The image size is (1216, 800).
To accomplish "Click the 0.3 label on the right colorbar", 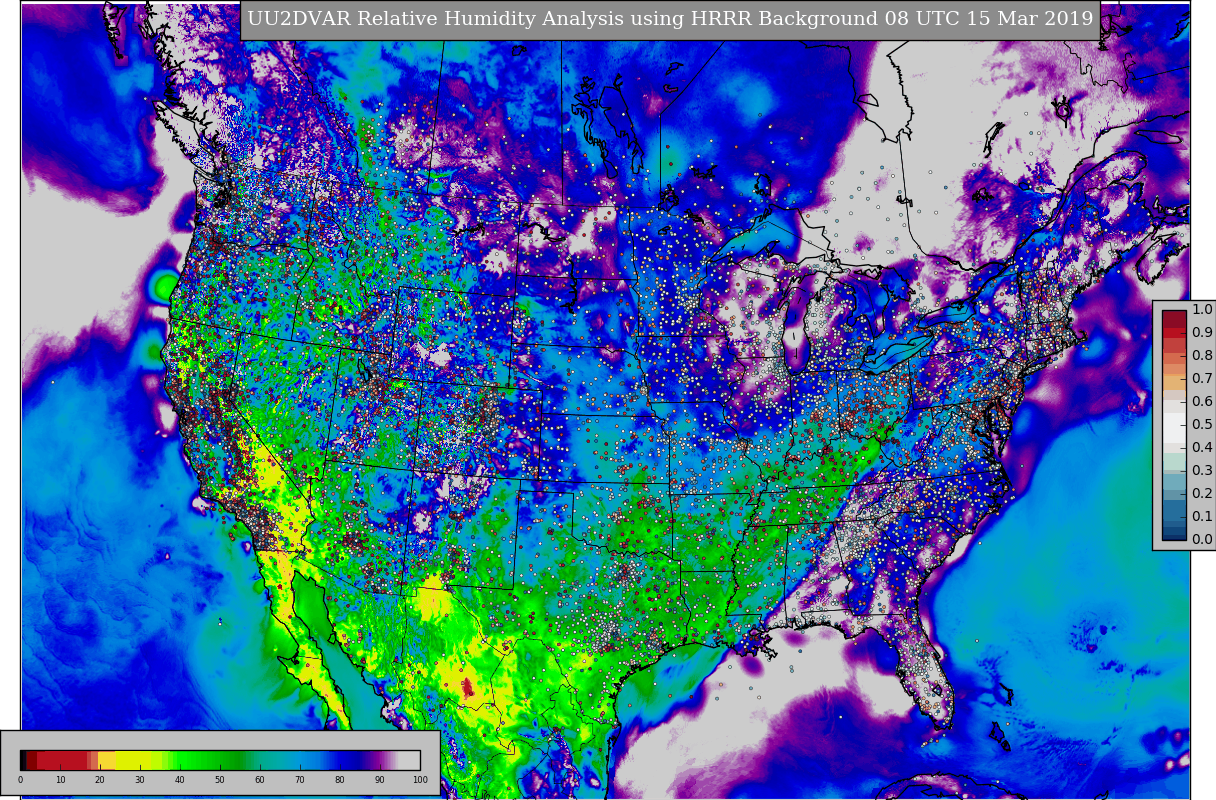I will tap(1202, 470).
